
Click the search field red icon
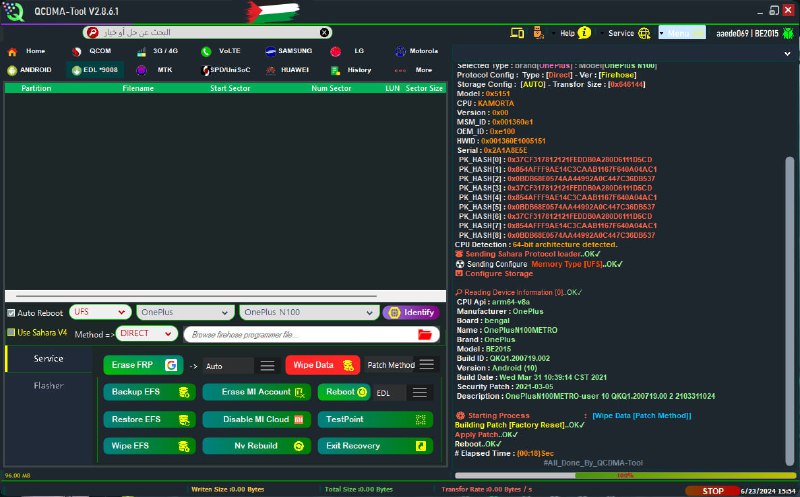[92, 32]
